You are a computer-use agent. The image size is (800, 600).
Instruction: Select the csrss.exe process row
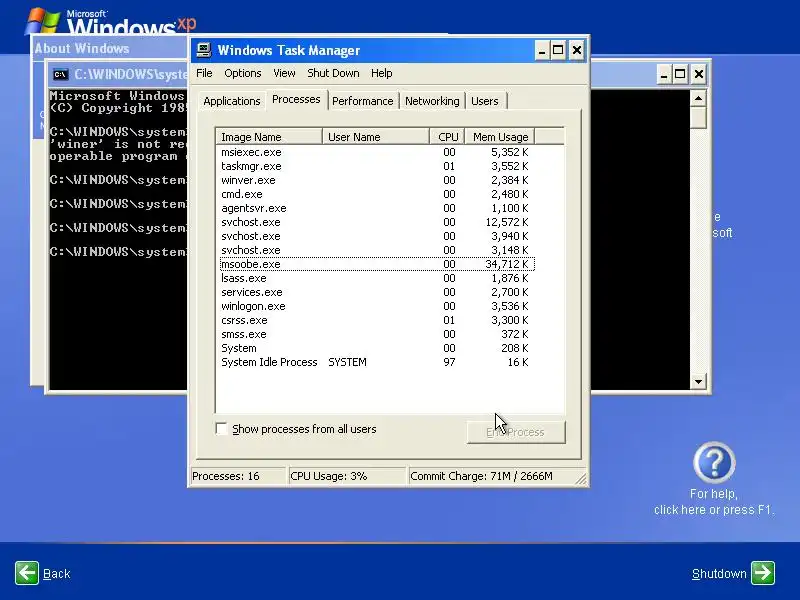click(377, 320)
